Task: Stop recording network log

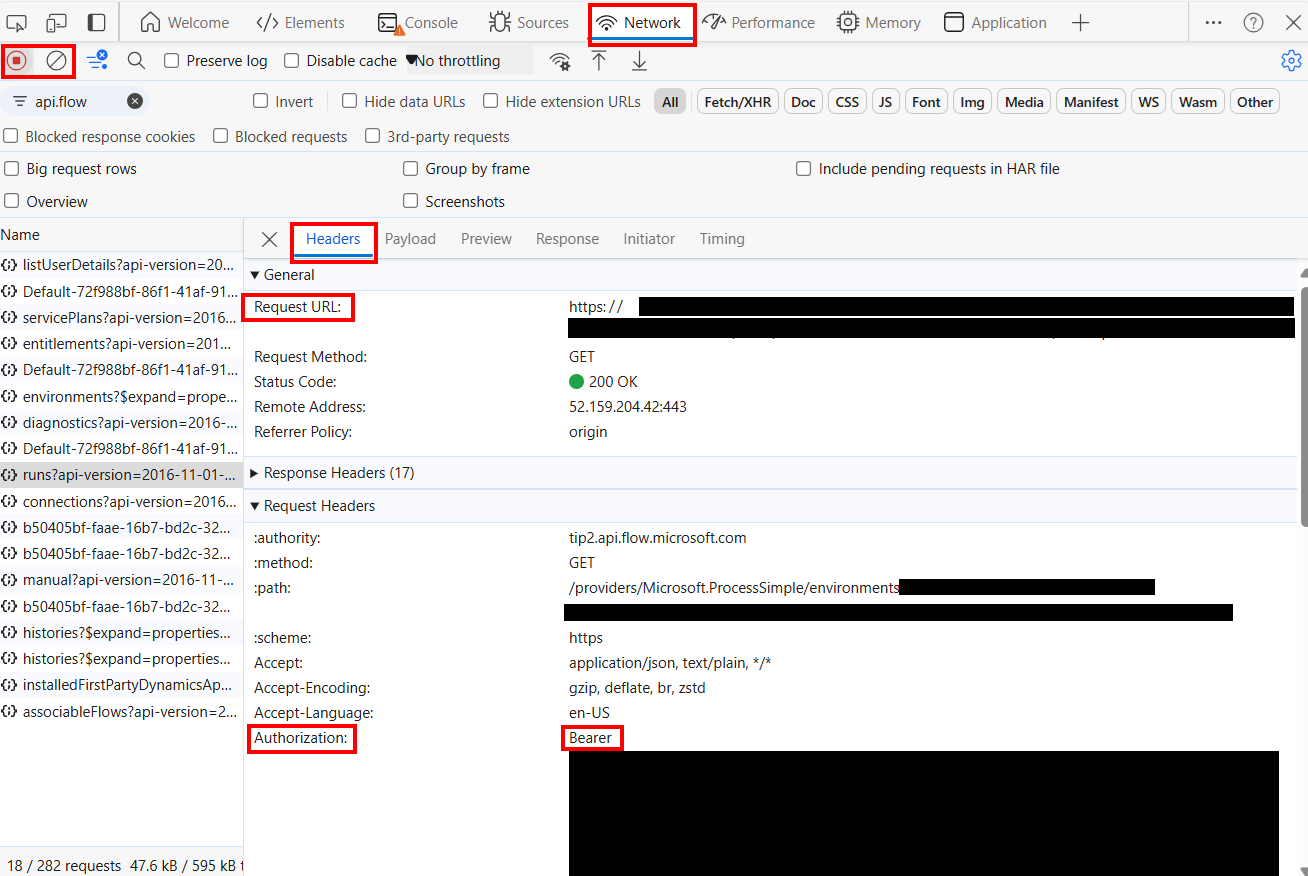Action: 17,60
